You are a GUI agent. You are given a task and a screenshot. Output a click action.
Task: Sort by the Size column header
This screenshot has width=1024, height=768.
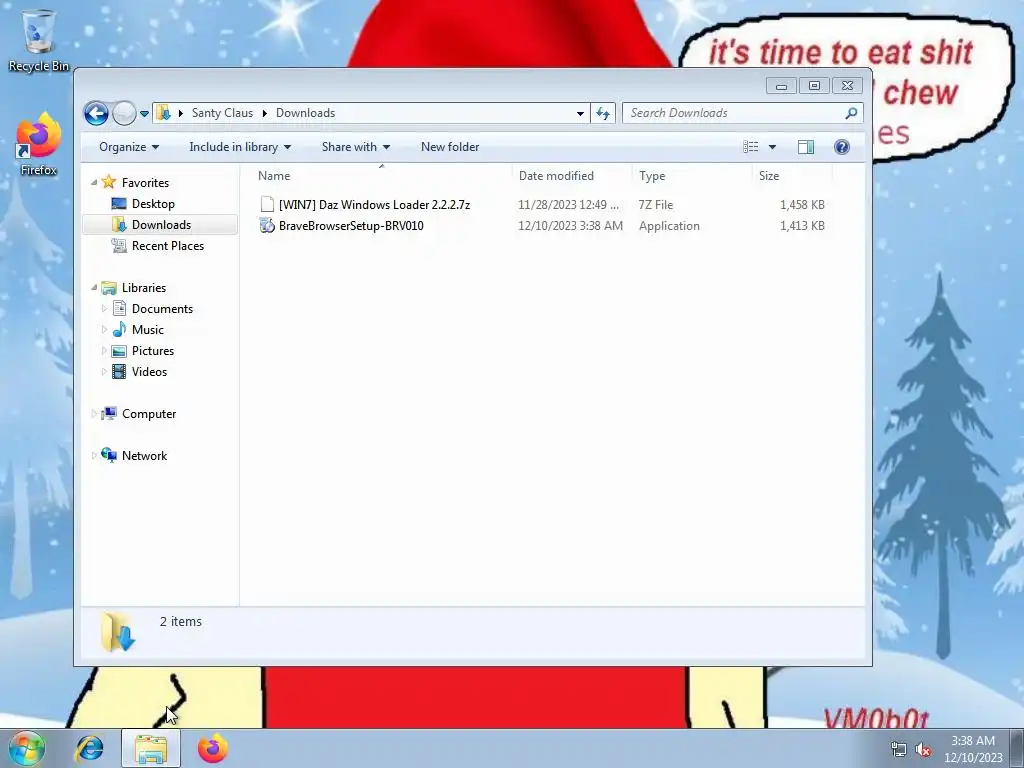pos(792,176)
